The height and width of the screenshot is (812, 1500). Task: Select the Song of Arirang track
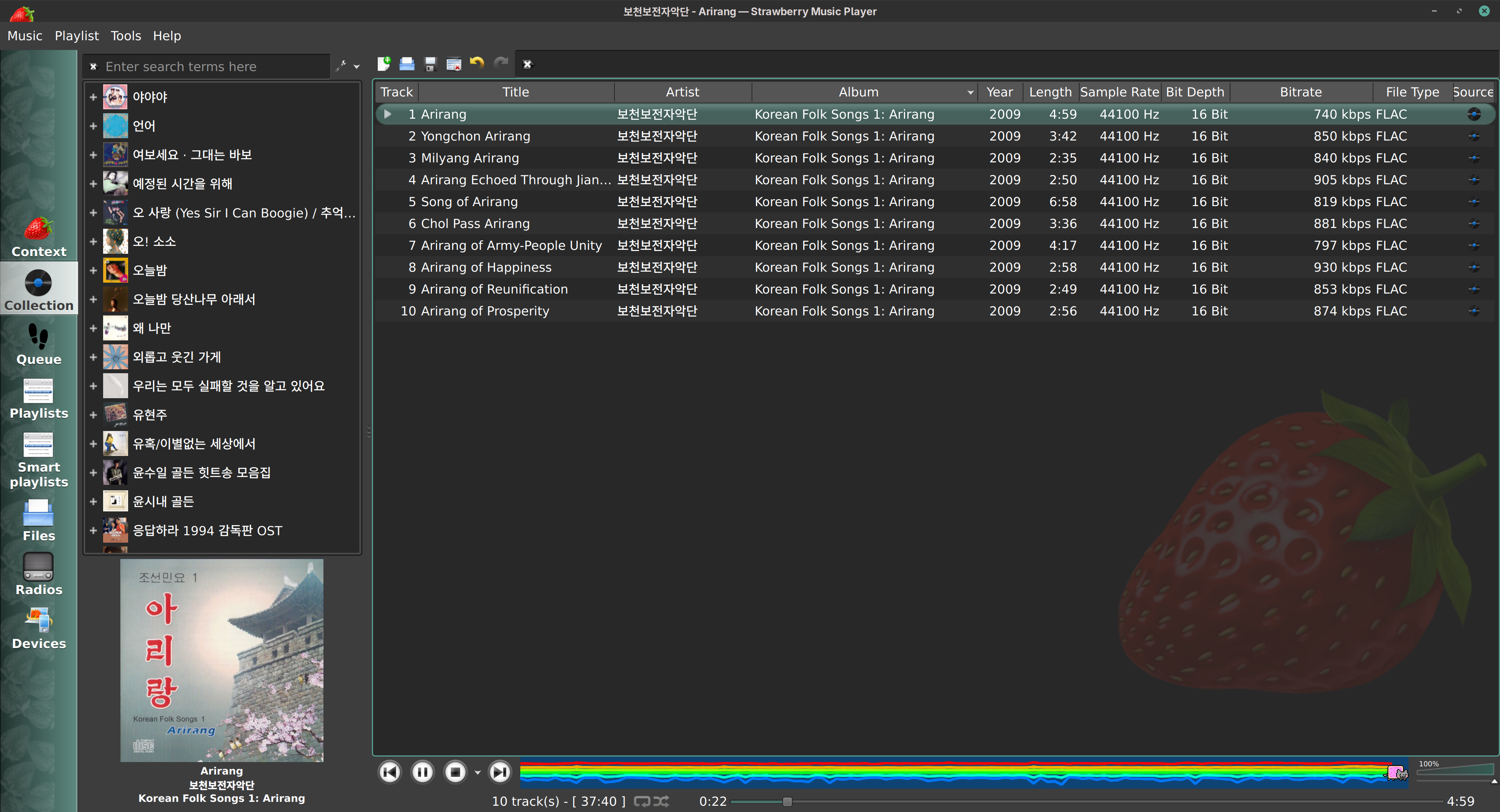click(935, 201)
